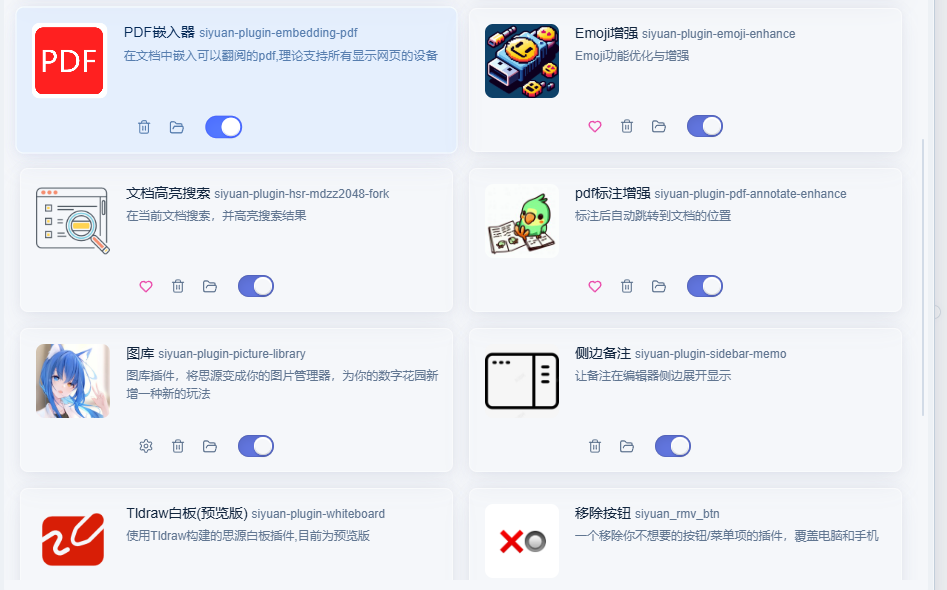Viewport: 947px width, 590px height.
Task: Uninstall 文档高亮搜索 with the trash icon
Action: coord(178,286)
